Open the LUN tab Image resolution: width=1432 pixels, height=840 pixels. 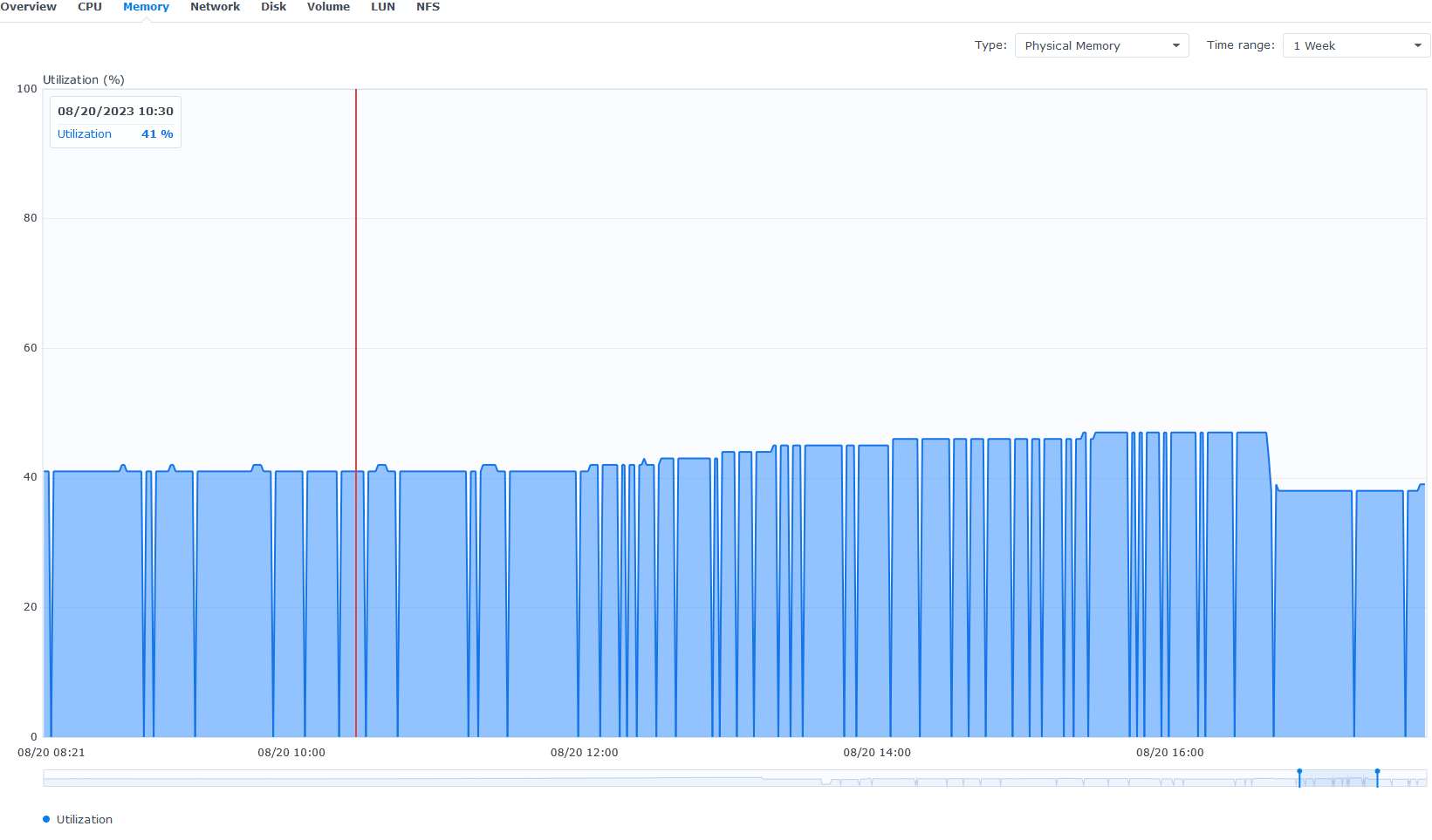click(382, 7)
